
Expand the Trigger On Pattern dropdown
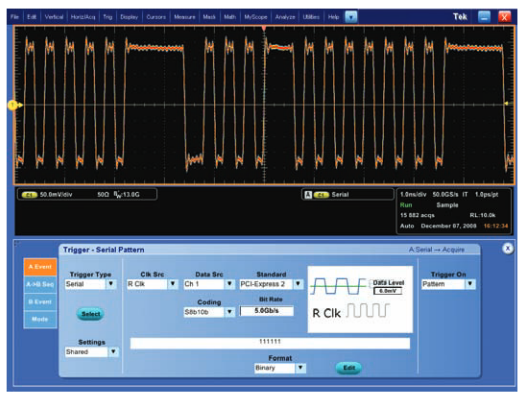click(x=470, y=284)
